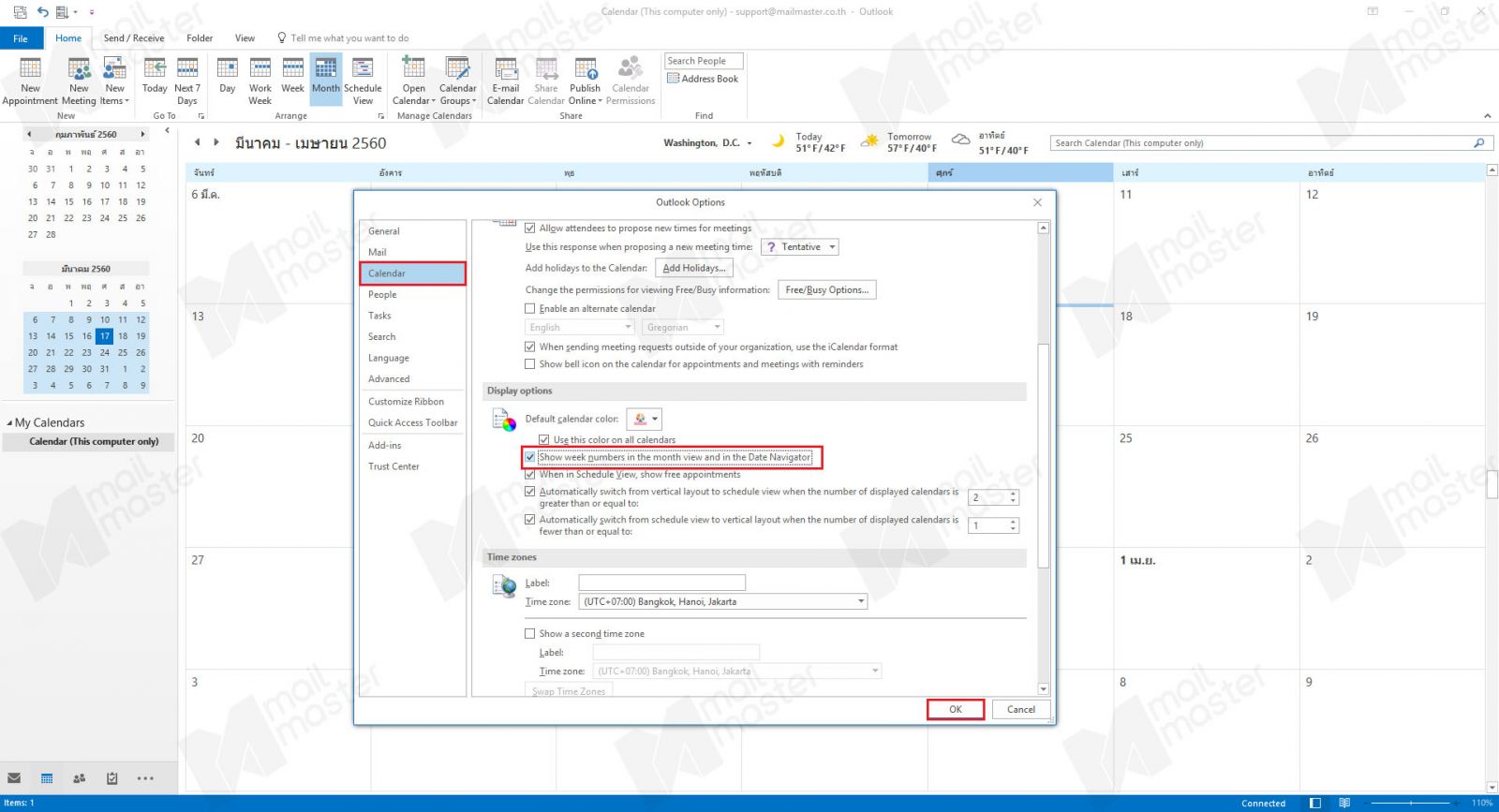
Task: Select the Month view icon
Action: (x=326, y=77)
